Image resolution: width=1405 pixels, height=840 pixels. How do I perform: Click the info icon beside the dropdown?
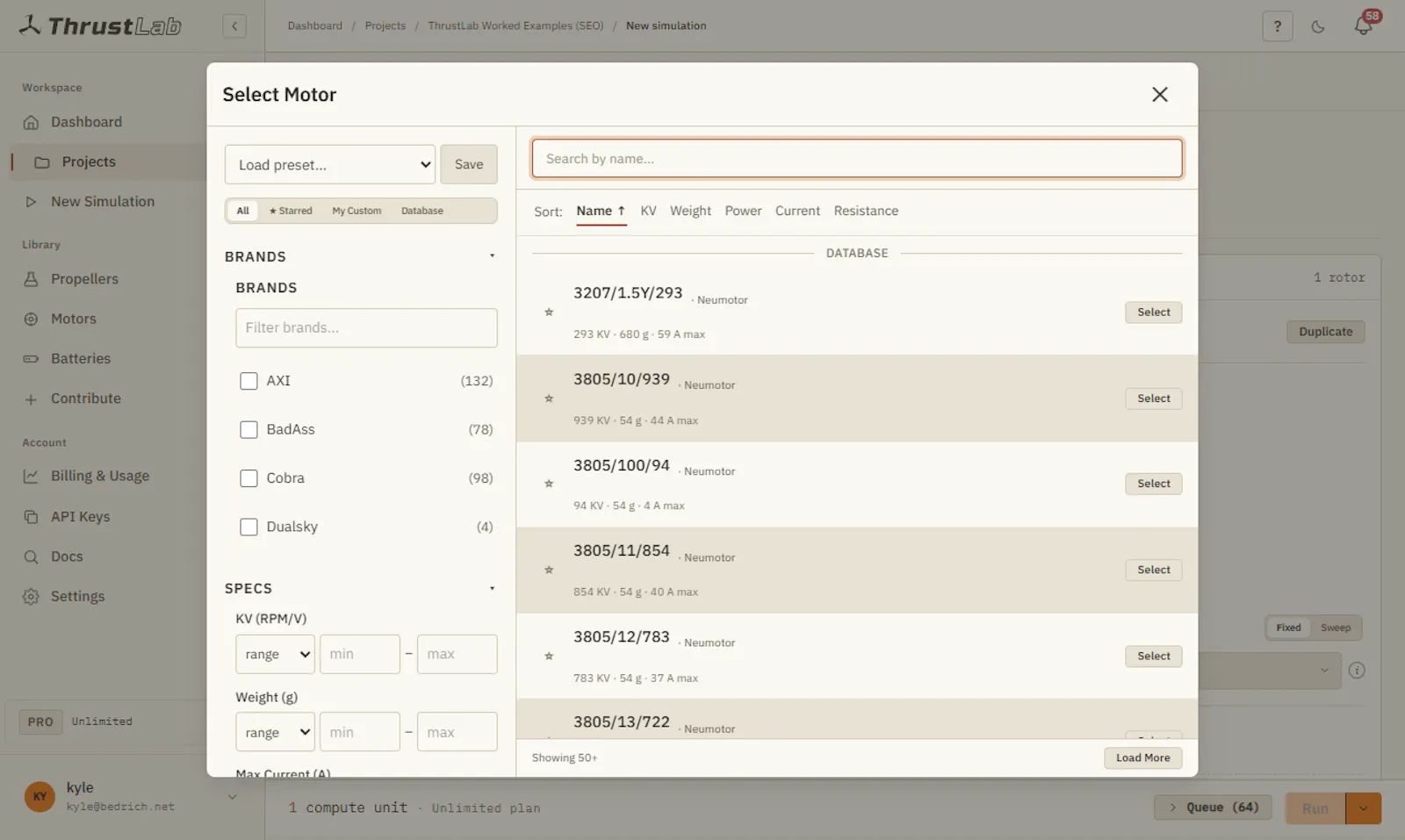pos(1357,671)
